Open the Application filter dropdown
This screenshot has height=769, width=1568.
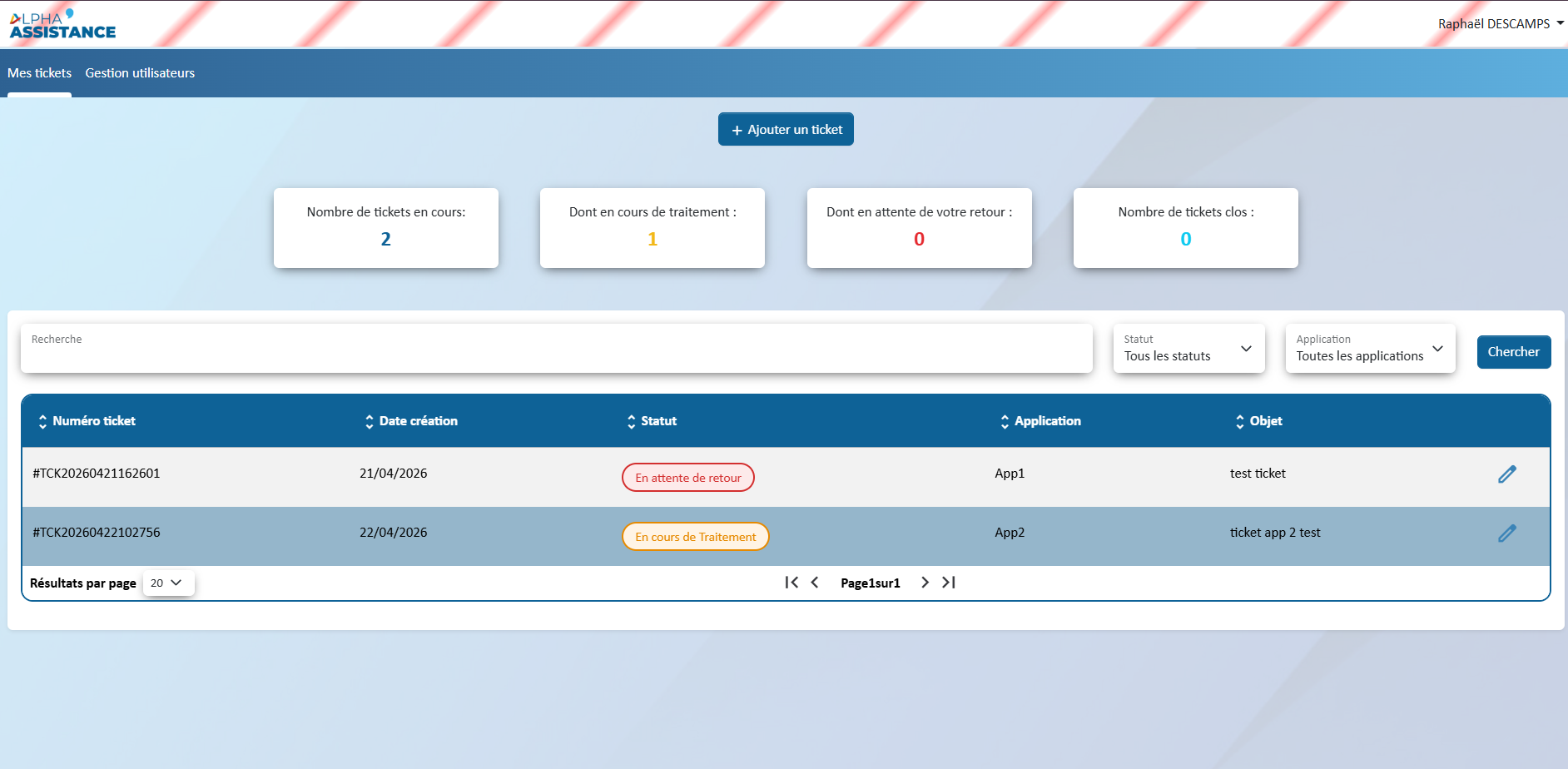[x=1370, y=349]
